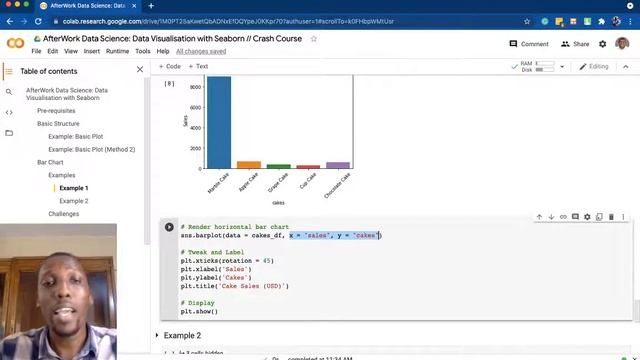Move cell down with arrow icon
Viewport: 640px width, 360px height.
pyautogui.click(x=551, y=217)
